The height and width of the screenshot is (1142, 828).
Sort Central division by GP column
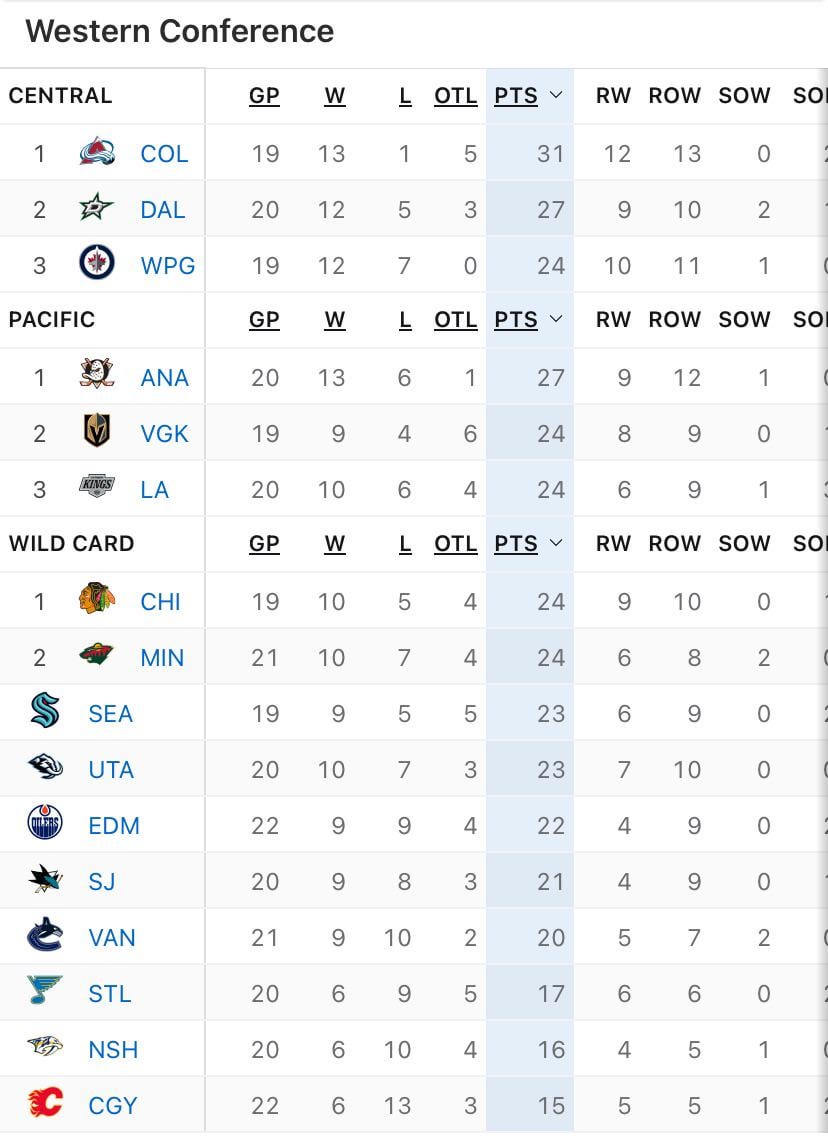coord(264,96)
